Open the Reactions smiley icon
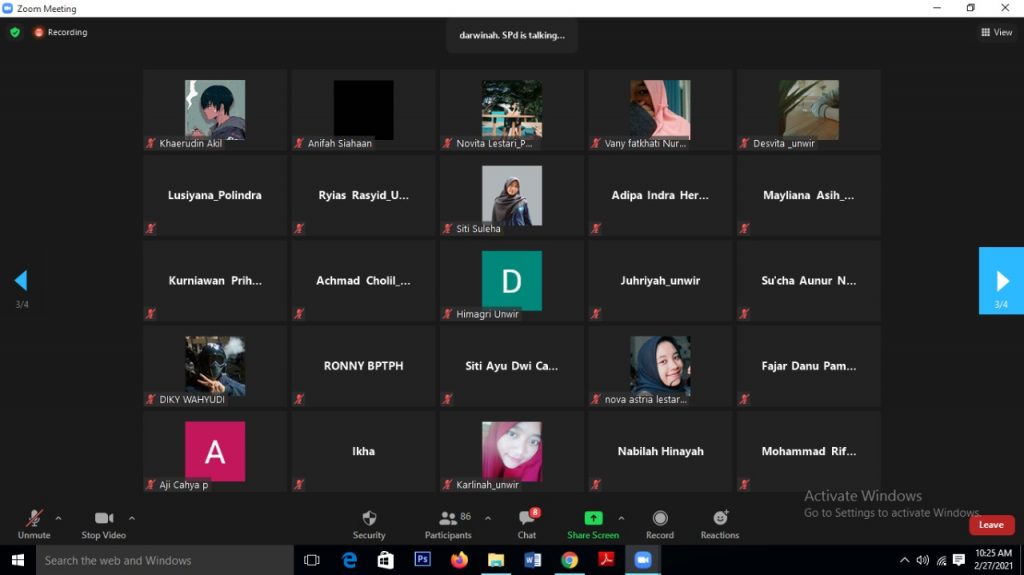This screenshot has height=575, width=1024. pyautogui.click(x=720, y=518)
